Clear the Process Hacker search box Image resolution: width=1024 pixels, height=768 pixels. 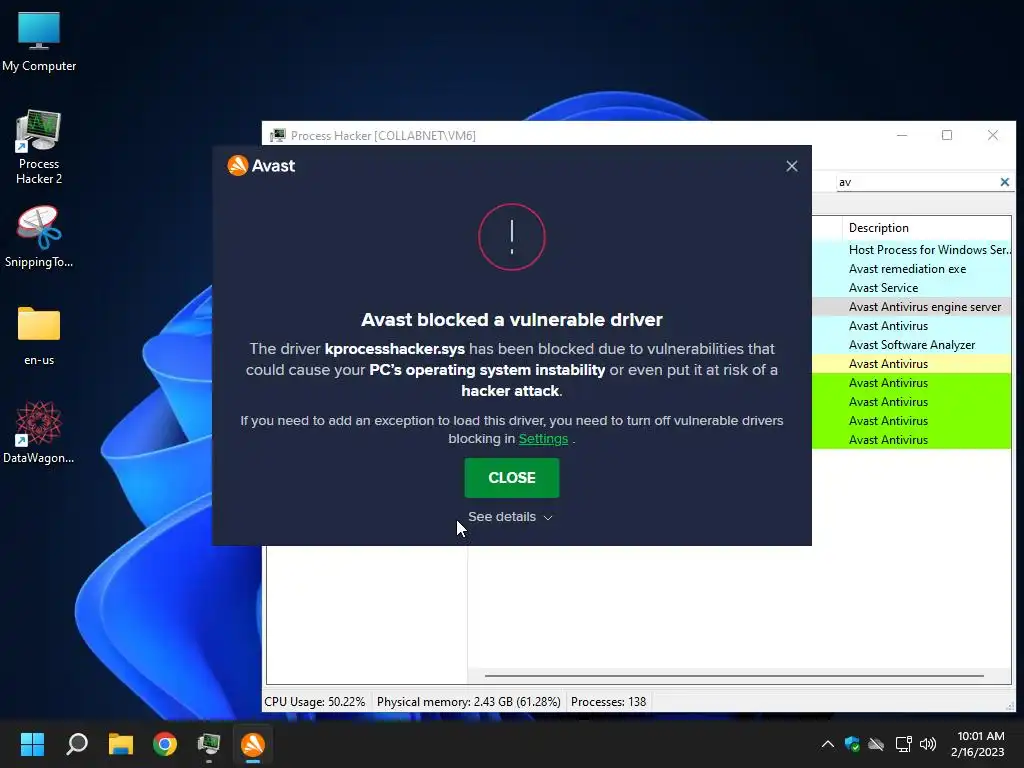pyautogui.click(x=1004, y=182)
